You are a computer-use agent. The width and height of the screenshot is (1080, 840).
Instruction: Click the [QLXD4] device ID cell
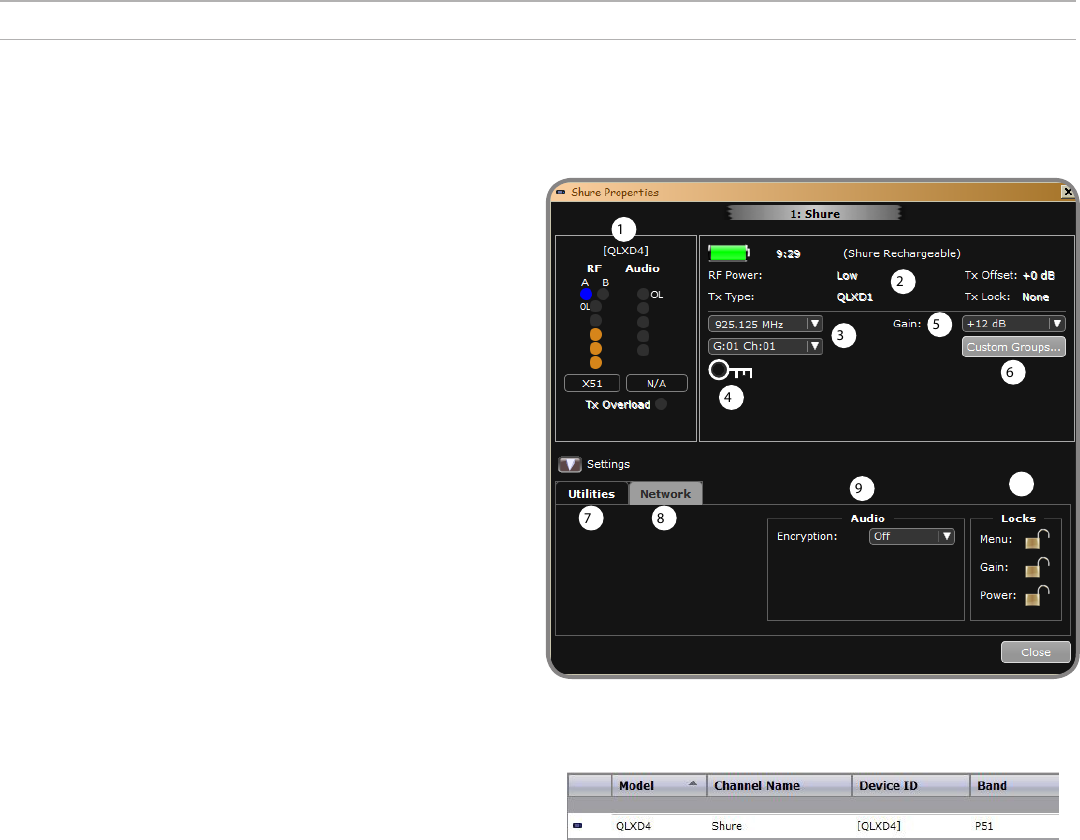pyautogui.click(x=878, y=826)
